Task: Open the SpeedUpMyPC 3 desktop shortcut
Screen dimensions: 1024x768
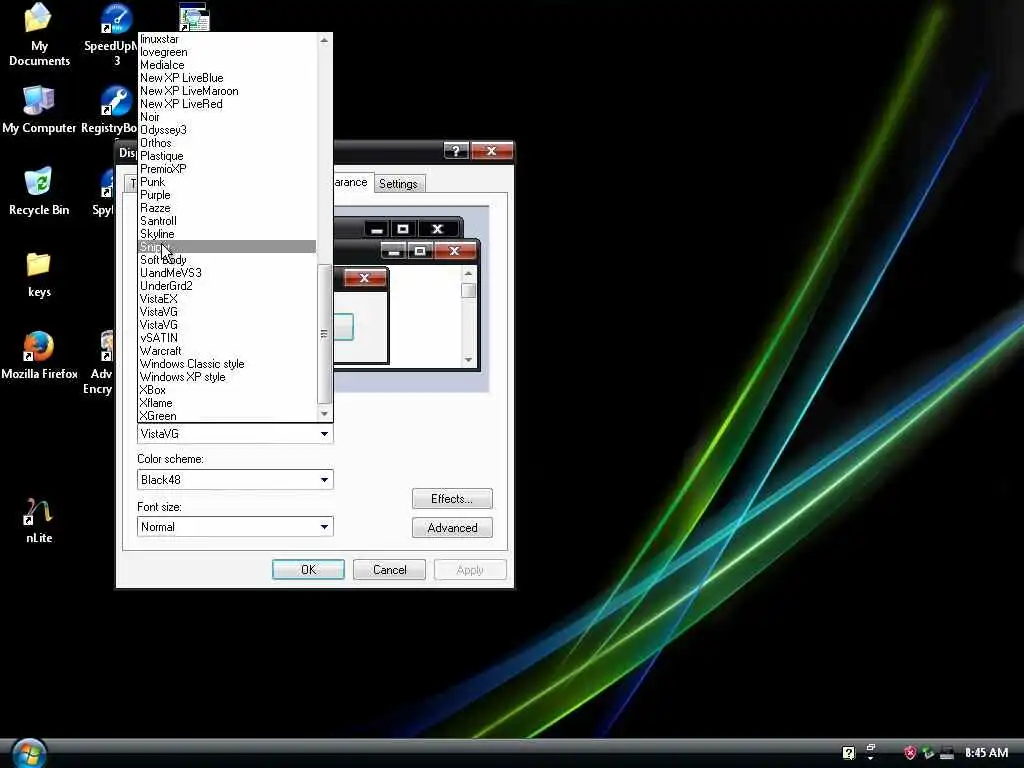Action: [116, 35]
